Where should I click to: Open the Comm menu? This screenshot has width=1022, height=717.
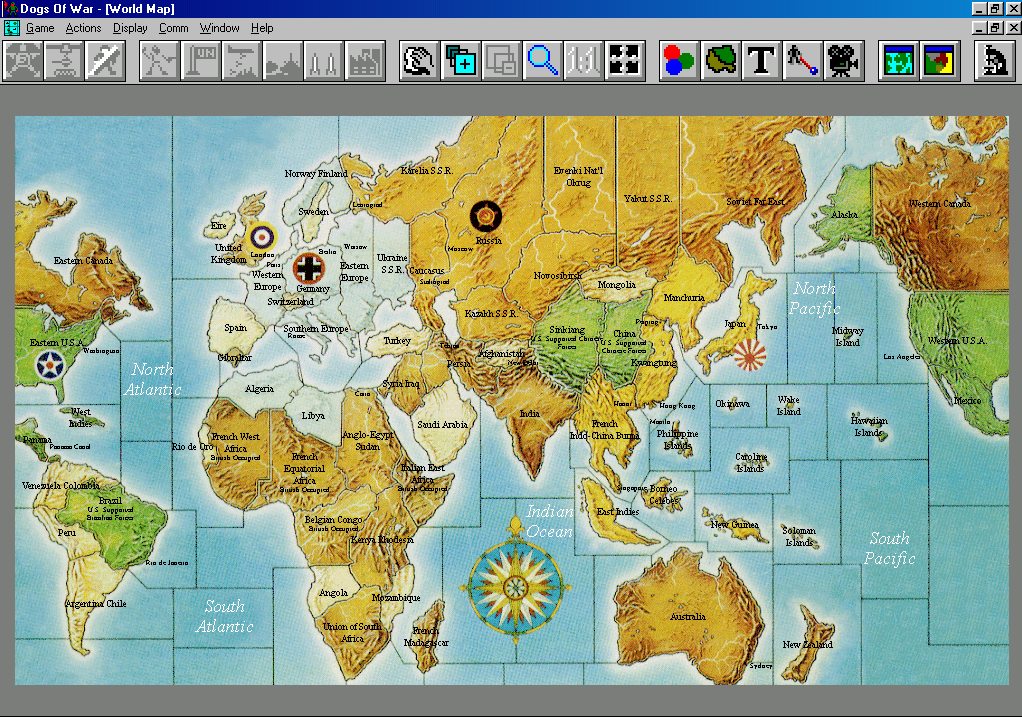pos(173,28)
